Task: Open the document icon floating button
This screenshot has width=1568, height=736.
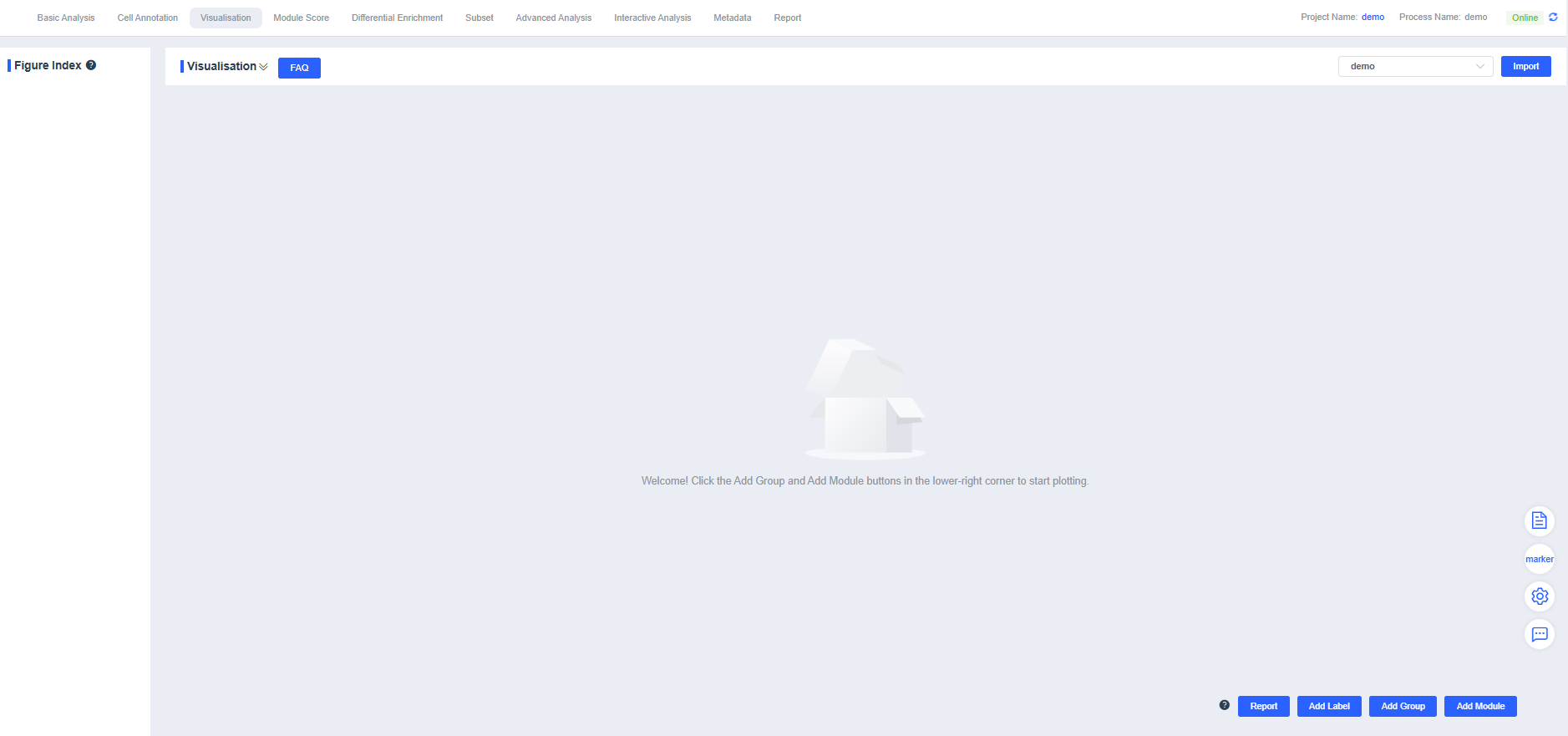Action: (x=1539, y=521)
